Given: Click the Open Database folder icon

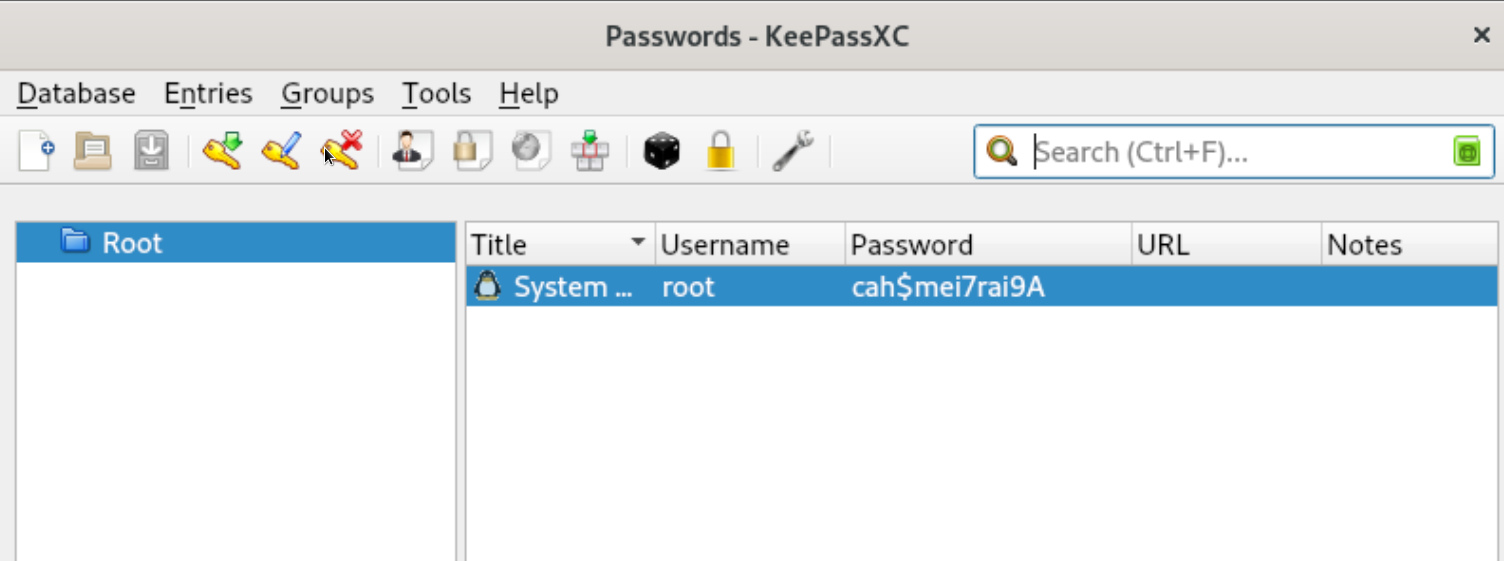Looking at the screenshot, I should 94,151.
